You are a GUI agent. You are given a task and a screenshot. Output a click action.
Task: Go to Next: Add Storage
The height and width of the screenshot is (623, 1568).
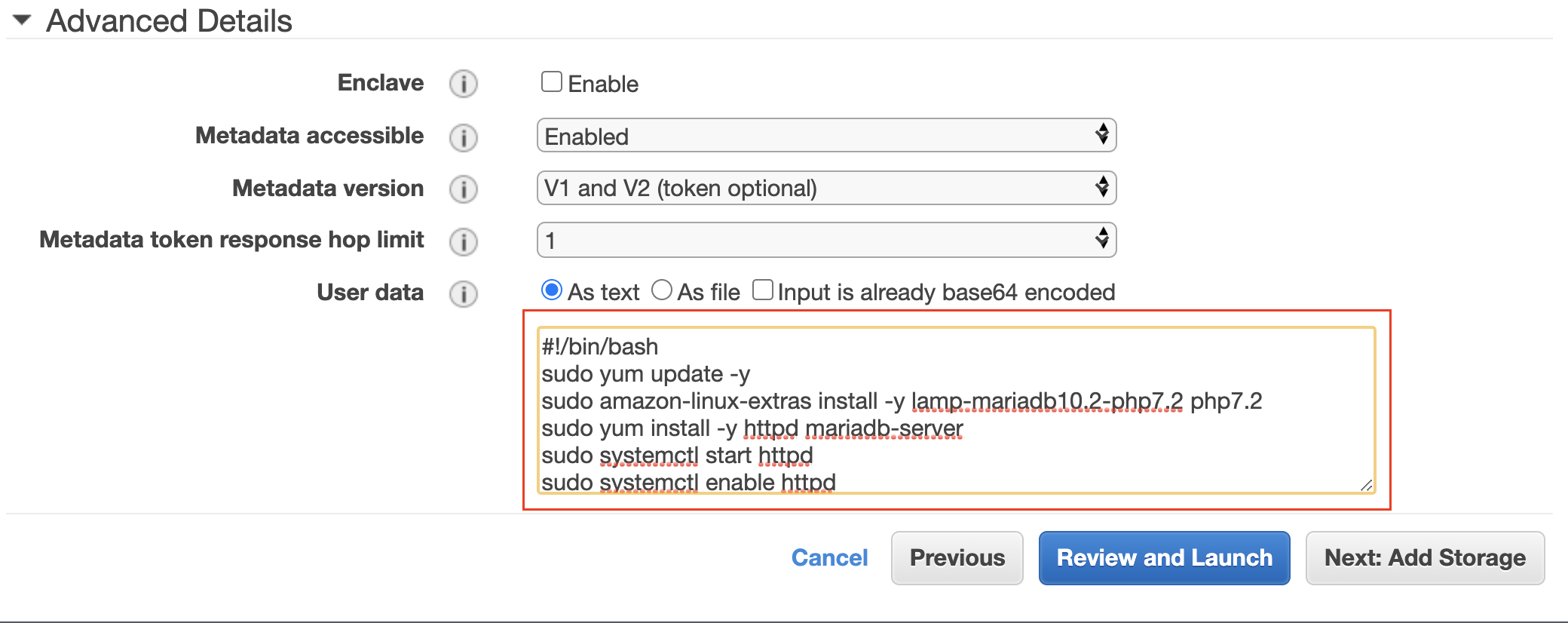pos(1426,558)
